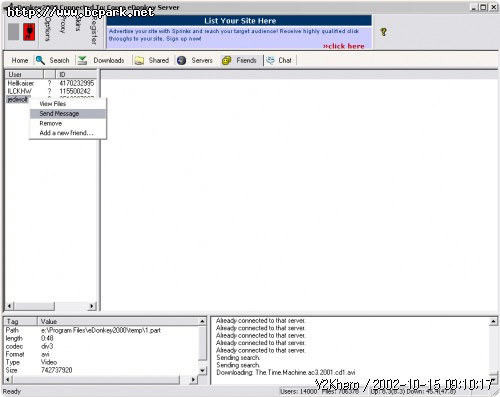
Task: Select friend ILCKHW in the list
Action: [x=19, y=91]
